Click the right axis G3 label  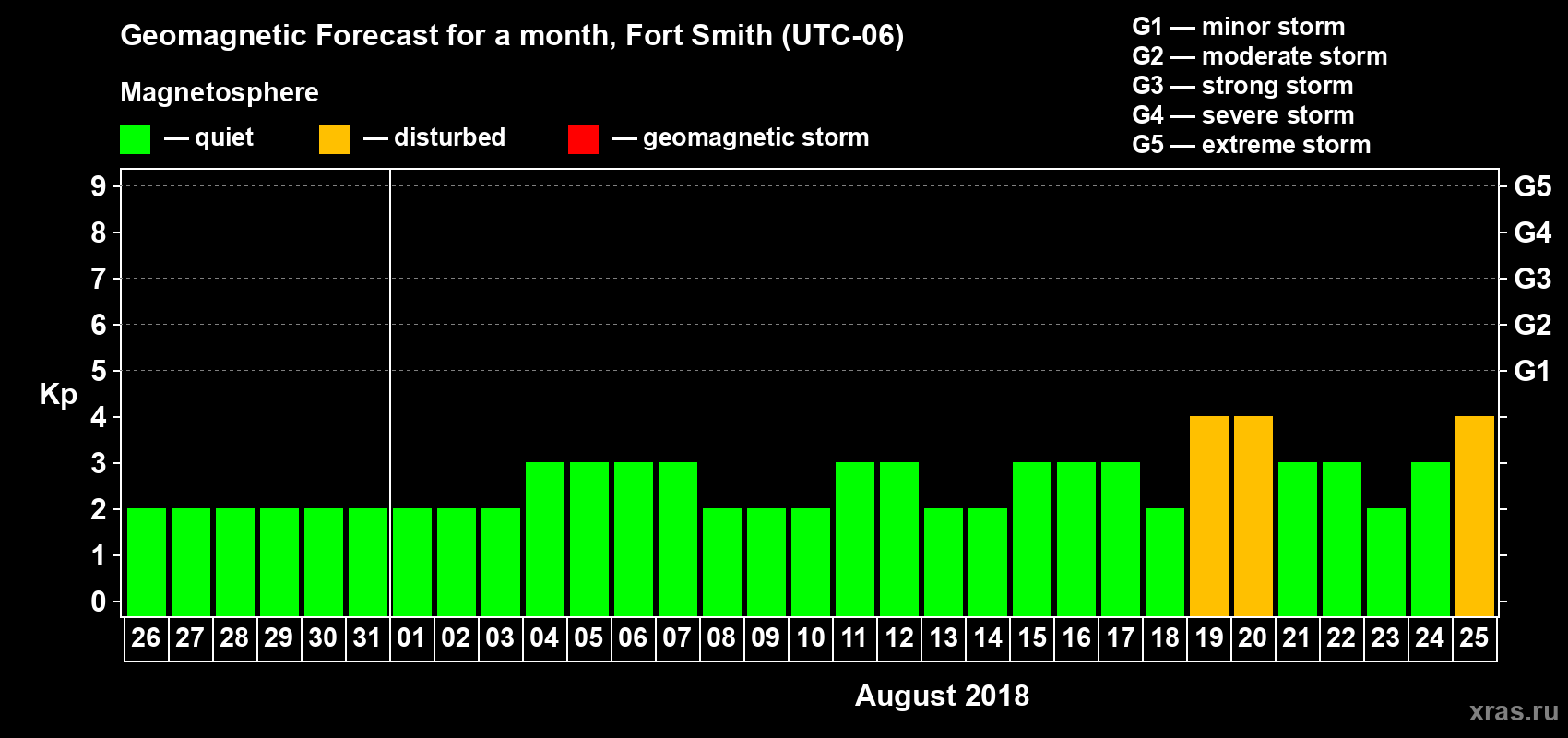[1533, 279]
